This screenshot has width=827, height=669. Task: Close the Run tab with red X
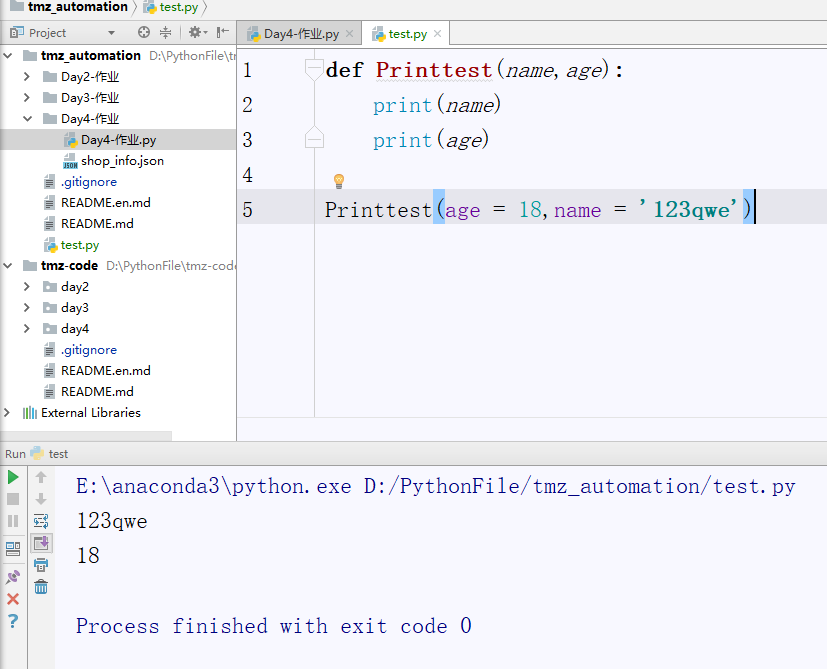coord(13,599)
